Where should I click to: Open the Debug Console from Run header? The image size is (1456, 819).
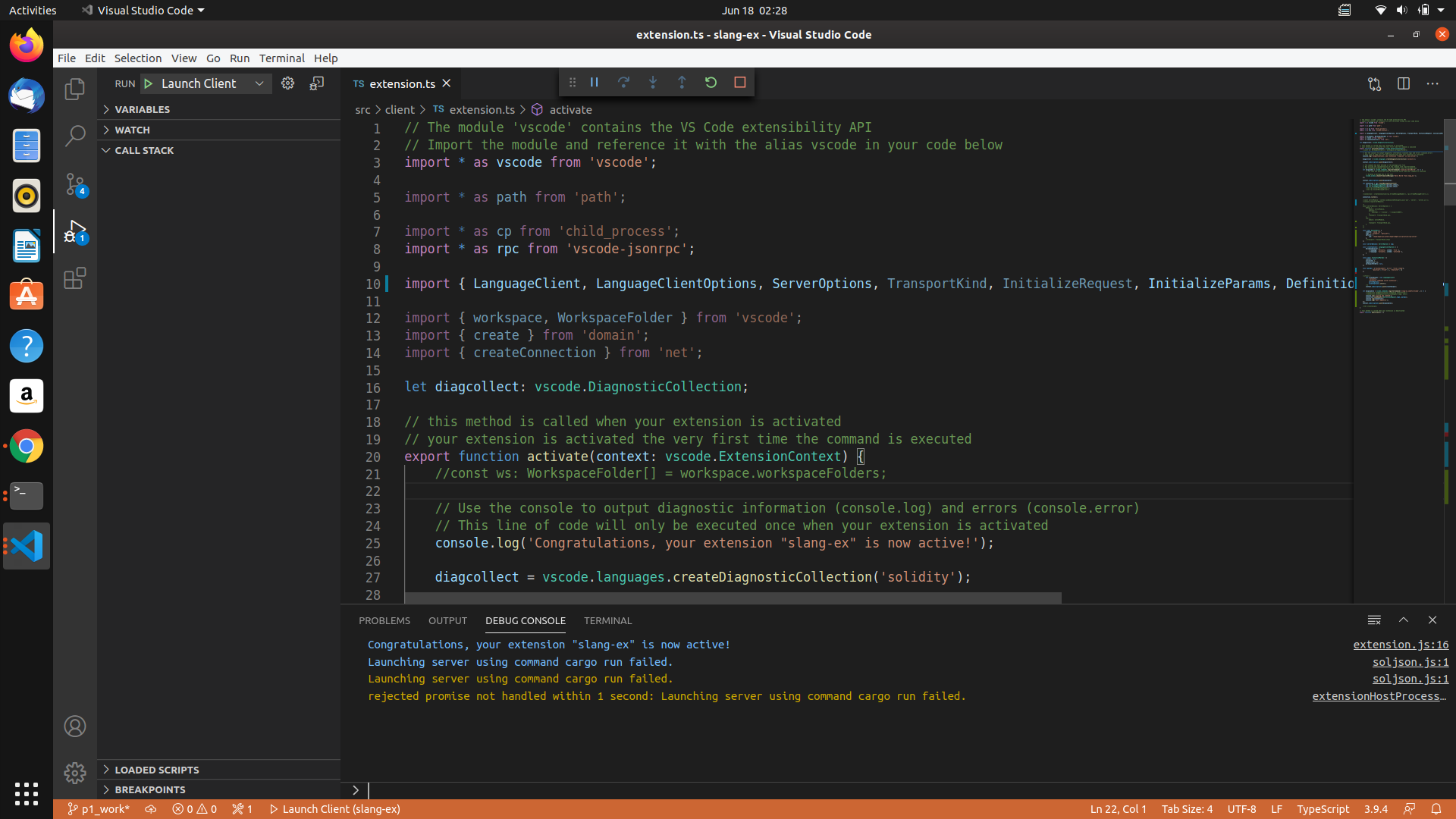pos(317,83)
